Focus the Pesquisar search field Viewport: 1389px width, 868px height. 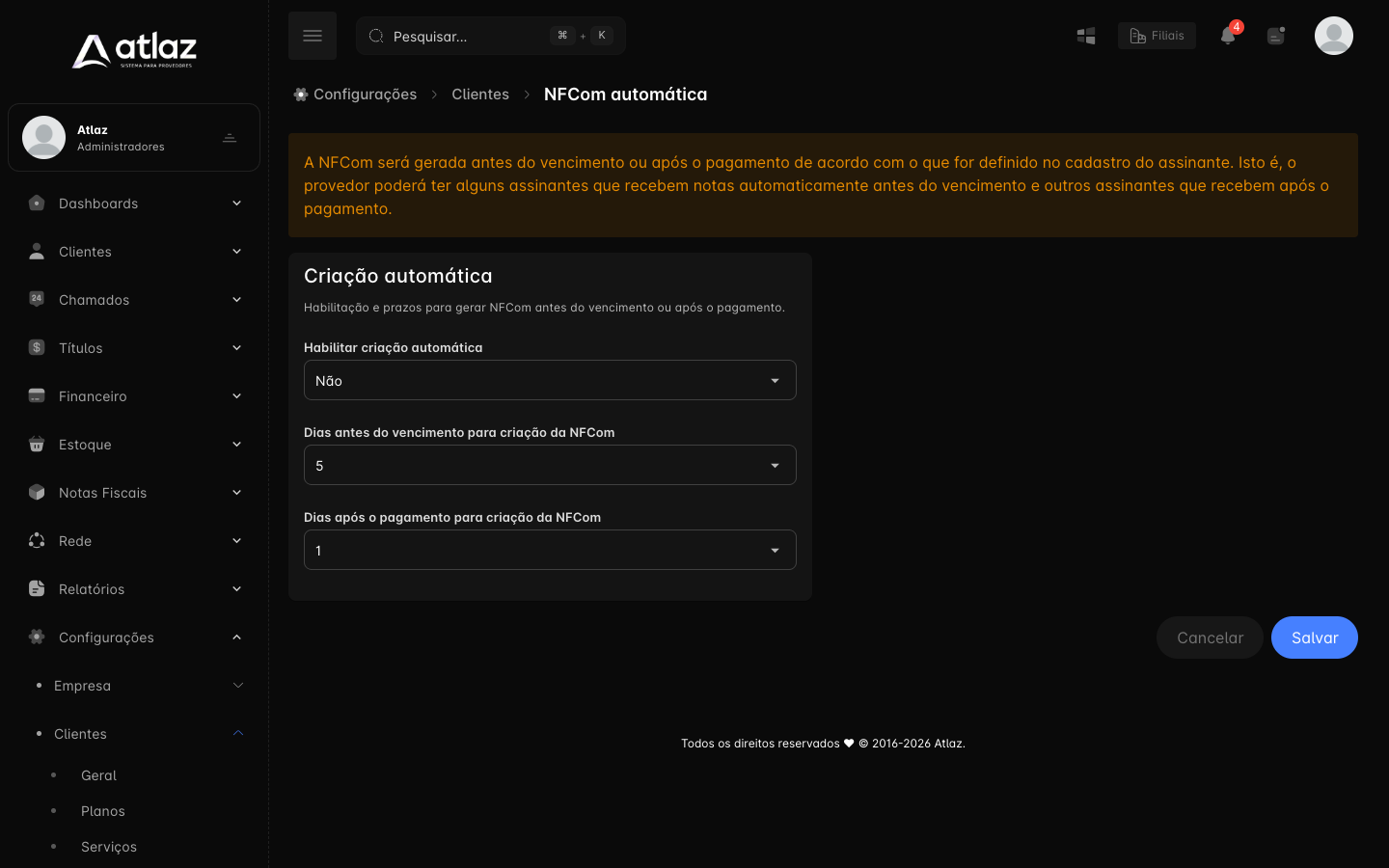coord(491,36)
